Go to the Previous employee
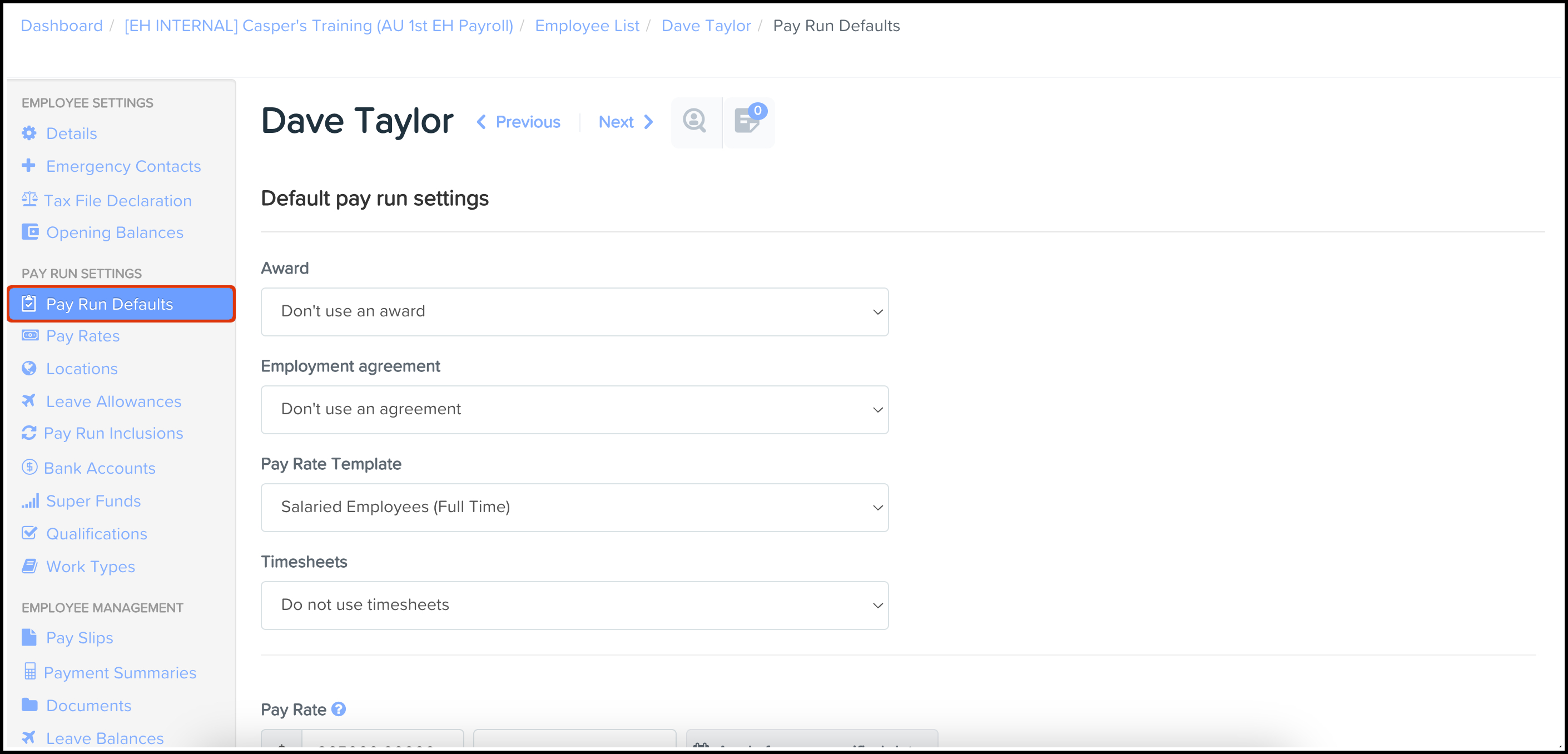The height and width of the screenshot is (754, 1568). tap(518, 122)
